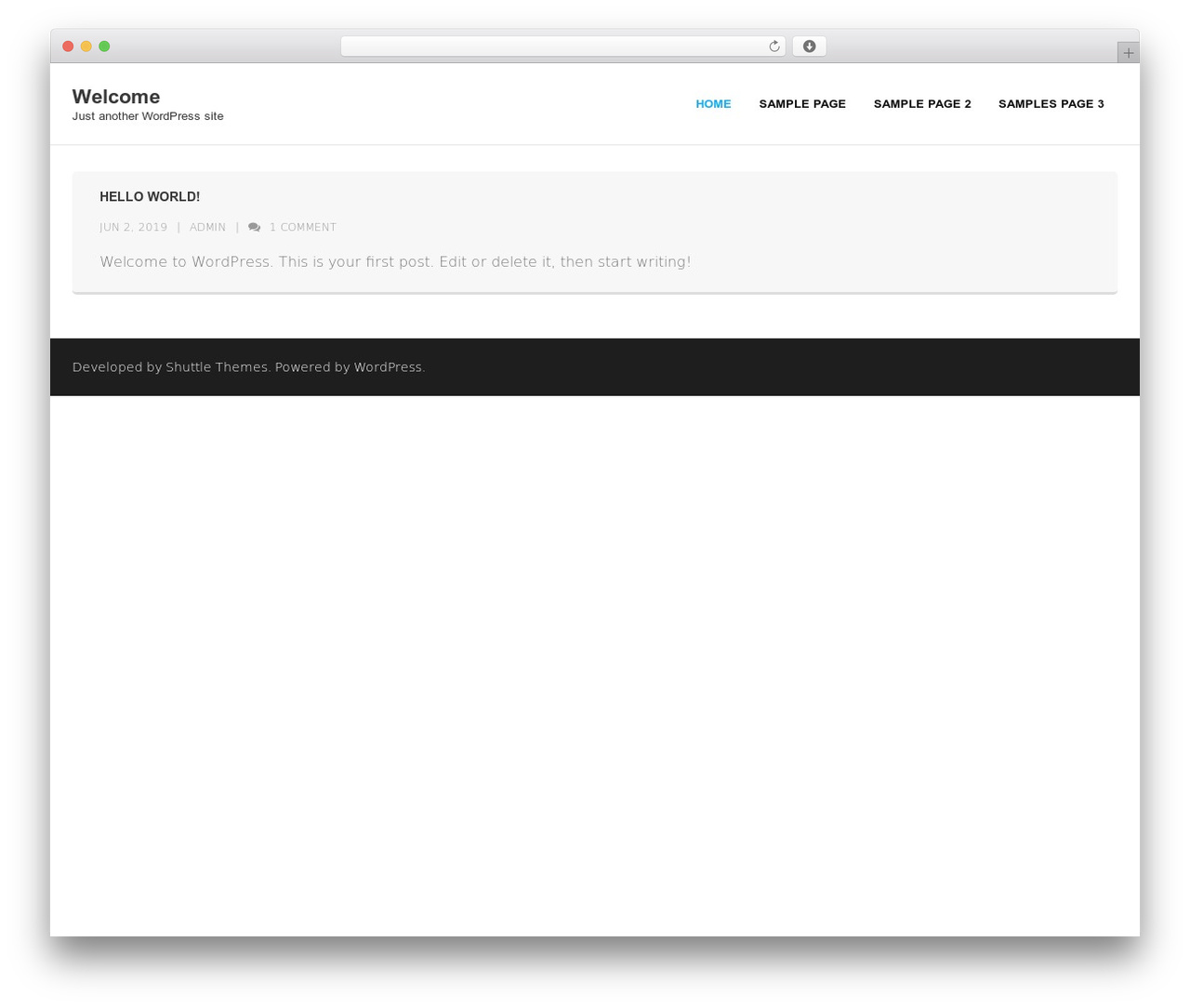Open a new tab with plus icon
The width and height of the screenshot is (1190, 1008).
click(x=1128, y=53)
